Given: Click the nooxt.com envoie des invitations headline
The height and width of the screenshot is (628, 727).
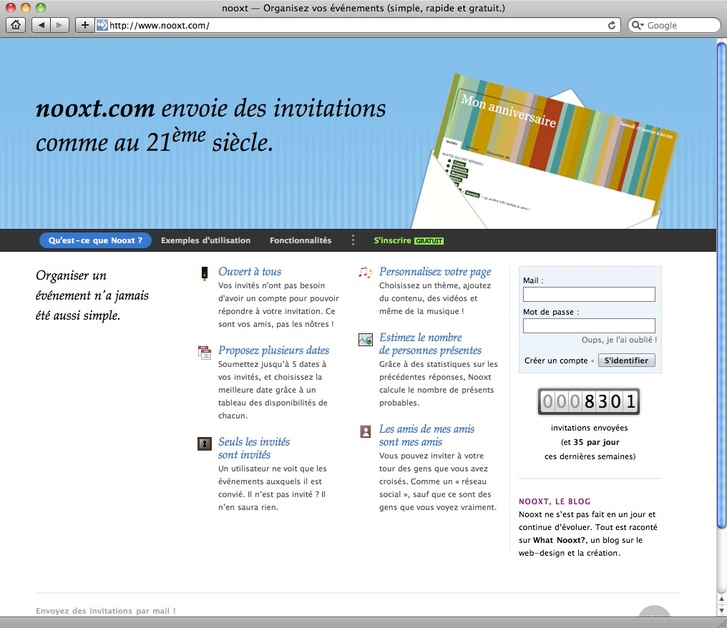Looking at the screenshot, I should coord(211,125).
